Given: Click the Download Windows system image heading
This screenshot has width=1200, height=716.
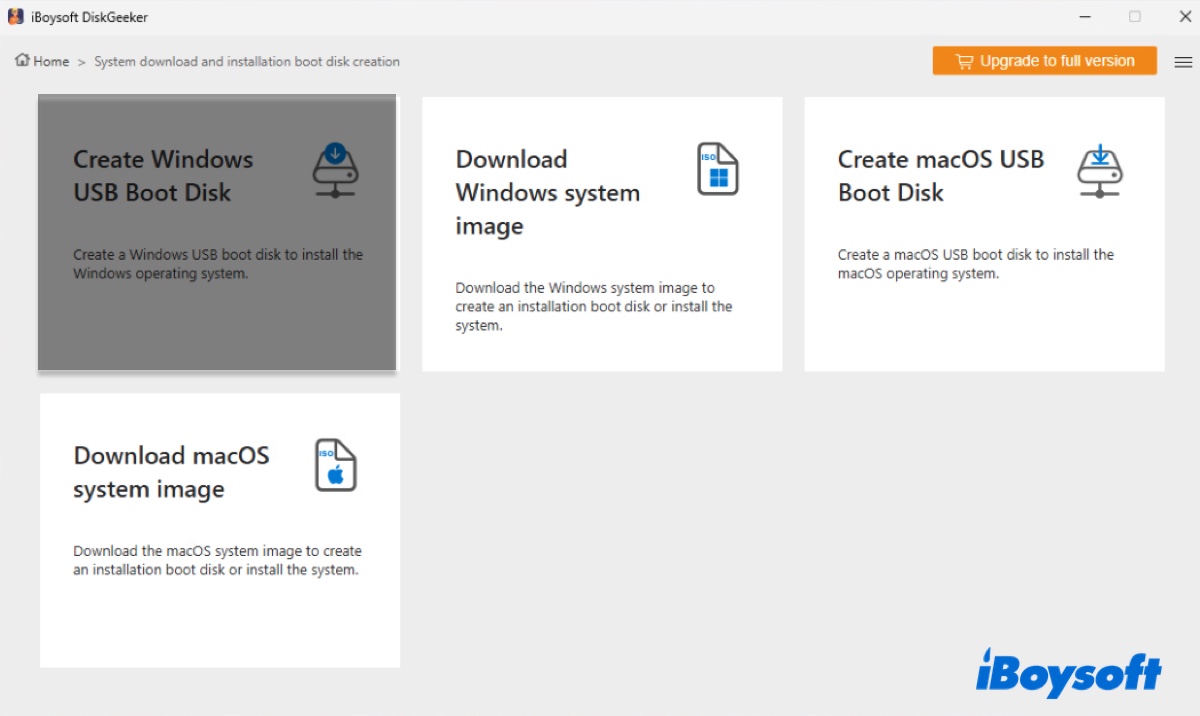Looking at the screenshot, I should [x=548, y=192].
